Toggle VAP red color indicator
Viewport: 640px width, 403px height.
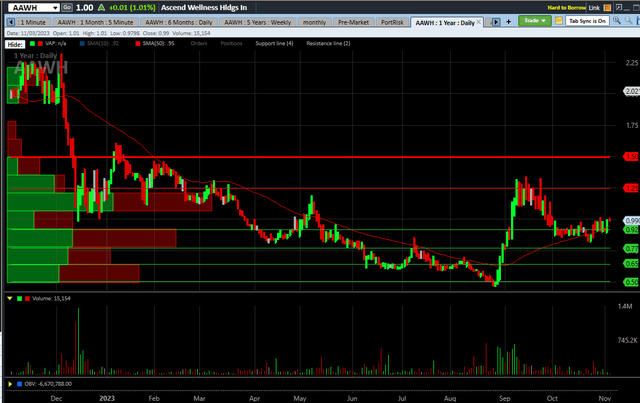(40, 43)
